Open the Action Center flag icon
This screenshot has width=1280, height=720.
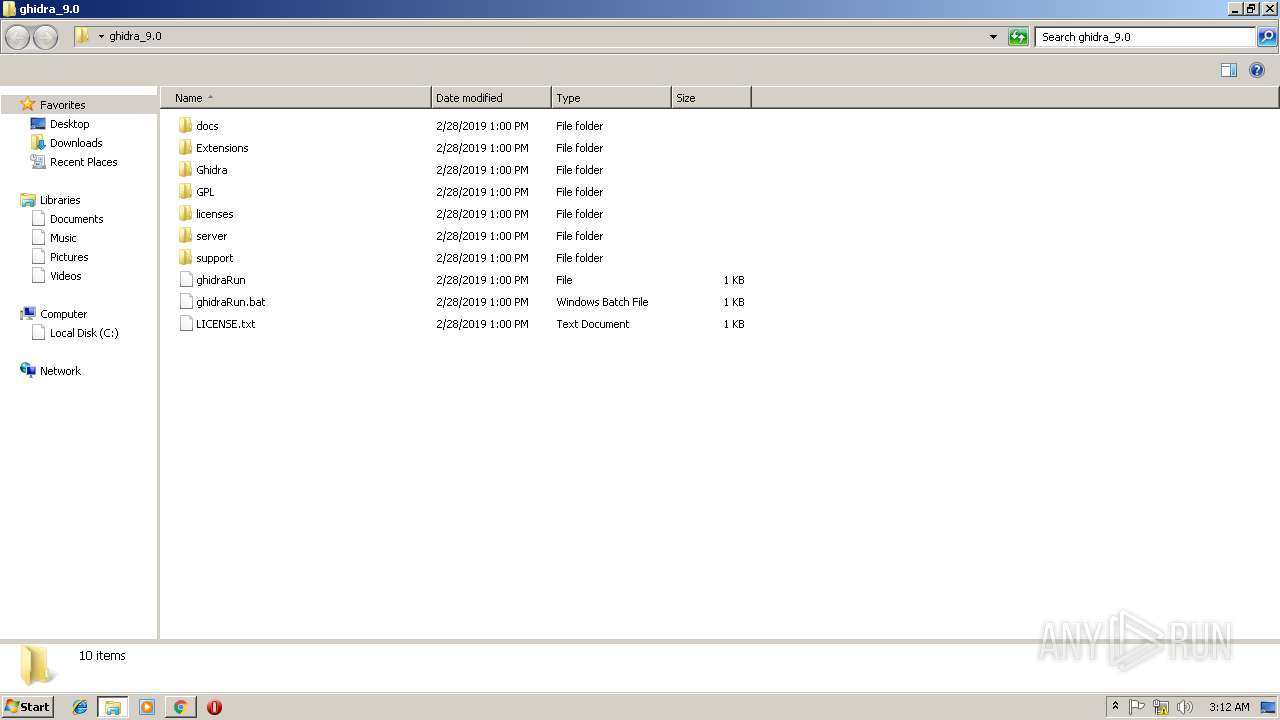click(x=1137, y=707)
